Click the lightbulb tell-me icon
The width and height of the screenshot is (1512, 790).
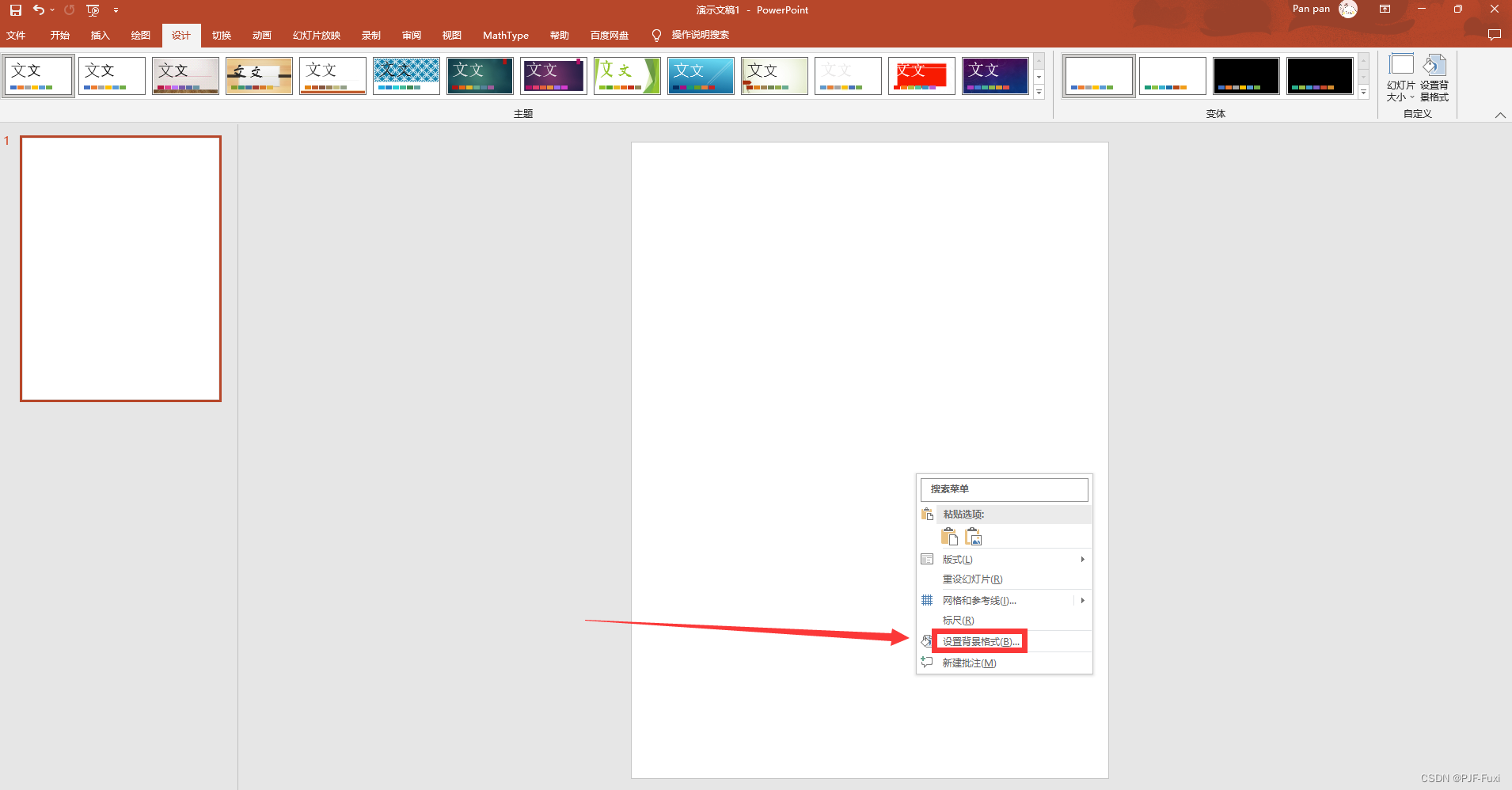(x=656, y=36)
